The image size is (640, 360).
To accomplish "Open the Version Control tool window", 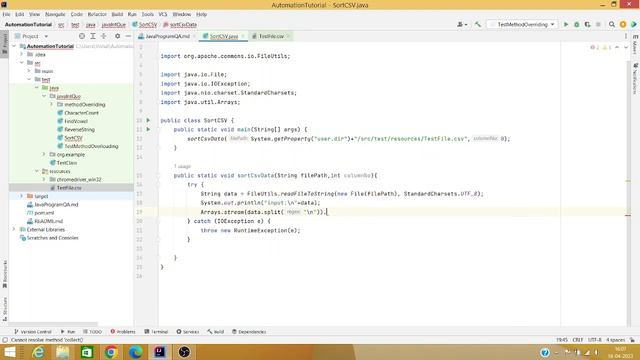I will [x=33, y=332].
